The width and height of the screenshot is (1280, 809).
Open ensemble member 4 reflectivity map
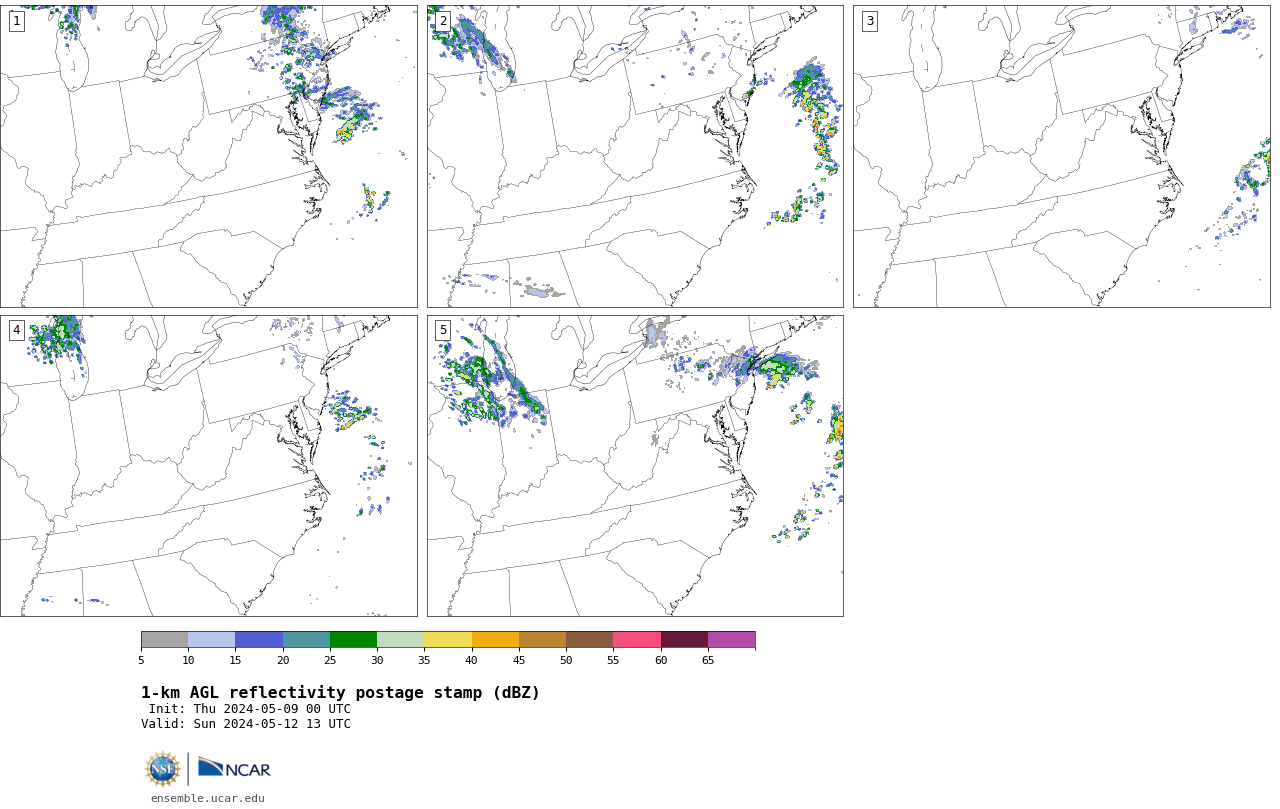[x=209, y=466]
